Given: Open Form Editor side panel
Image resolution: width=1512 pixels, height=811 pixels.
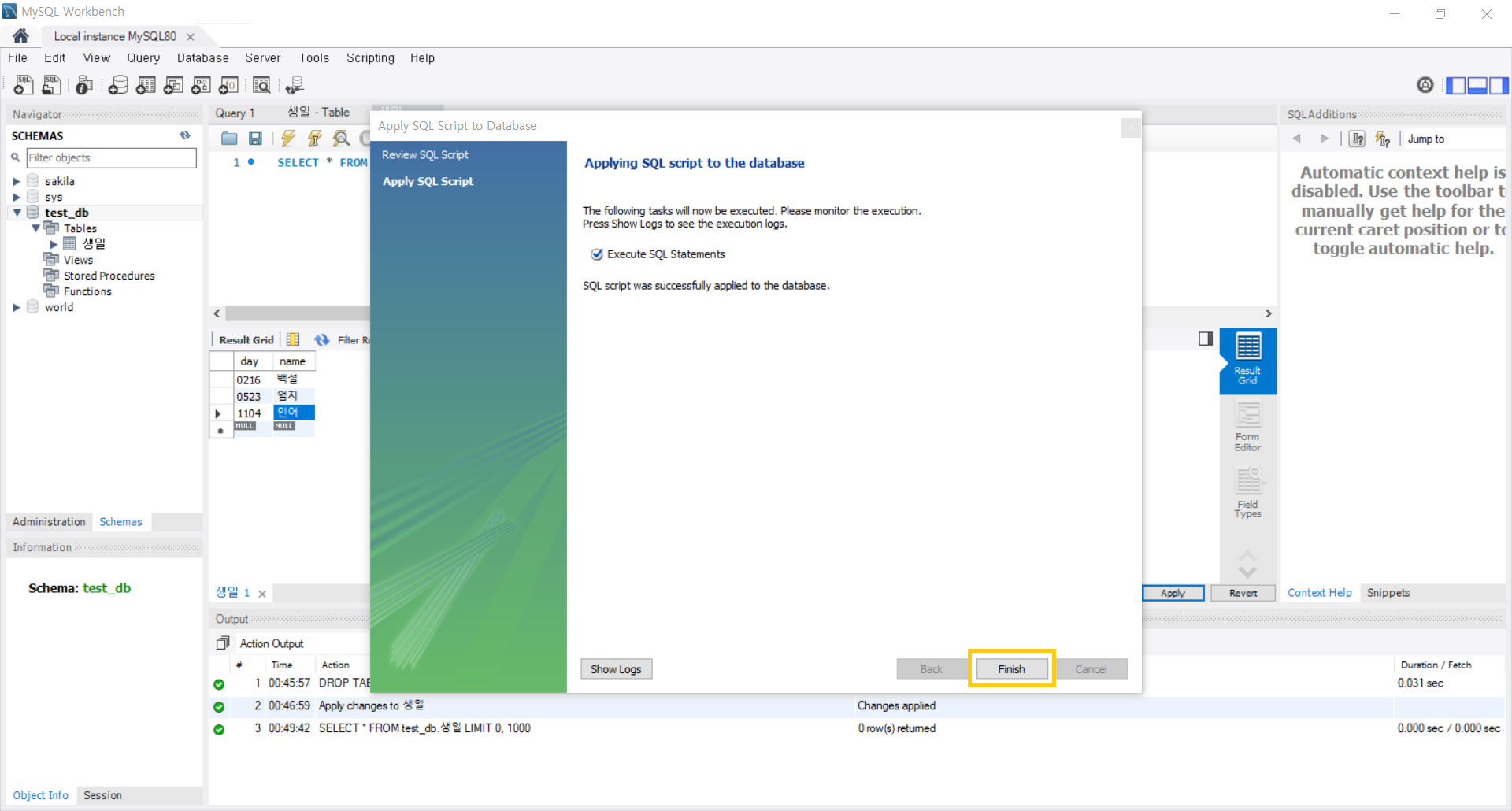Looking at the screenshot, I should point(1247,428).
